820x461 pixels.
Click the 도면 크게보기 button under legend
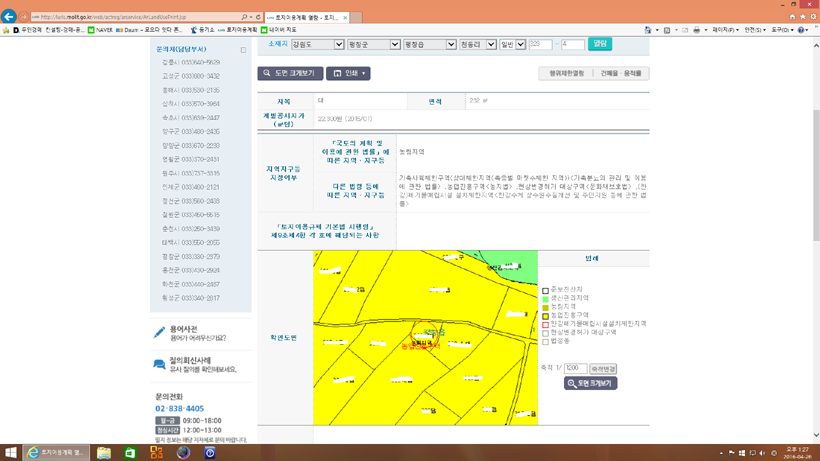(590, 383)
